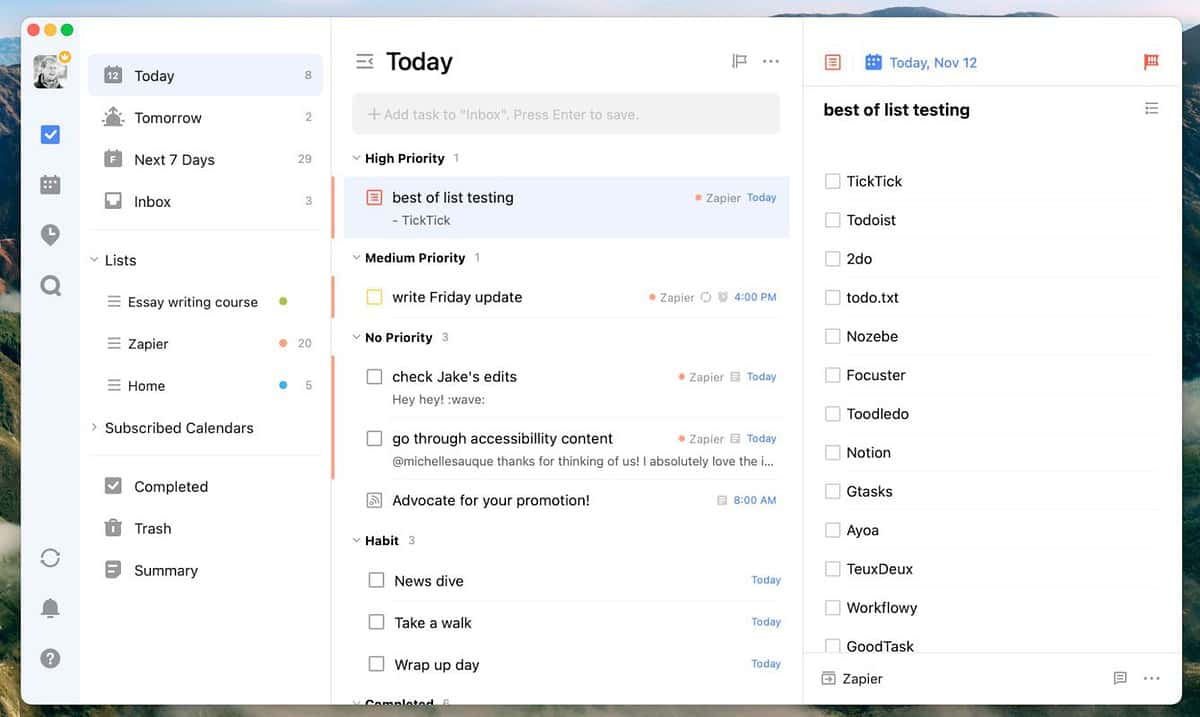
Task: Select the Today smart list
Action: [x=205, y=75]
